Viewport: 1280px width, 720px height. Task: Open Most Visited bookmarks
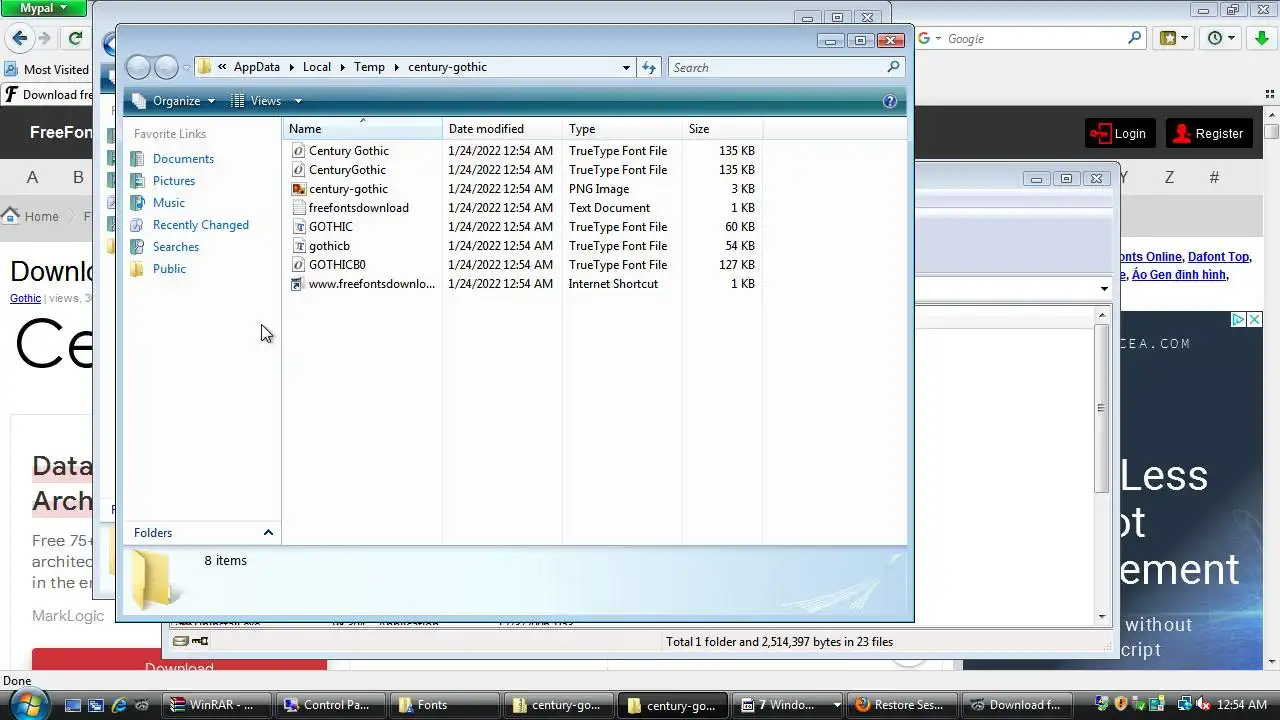point(47,70)
